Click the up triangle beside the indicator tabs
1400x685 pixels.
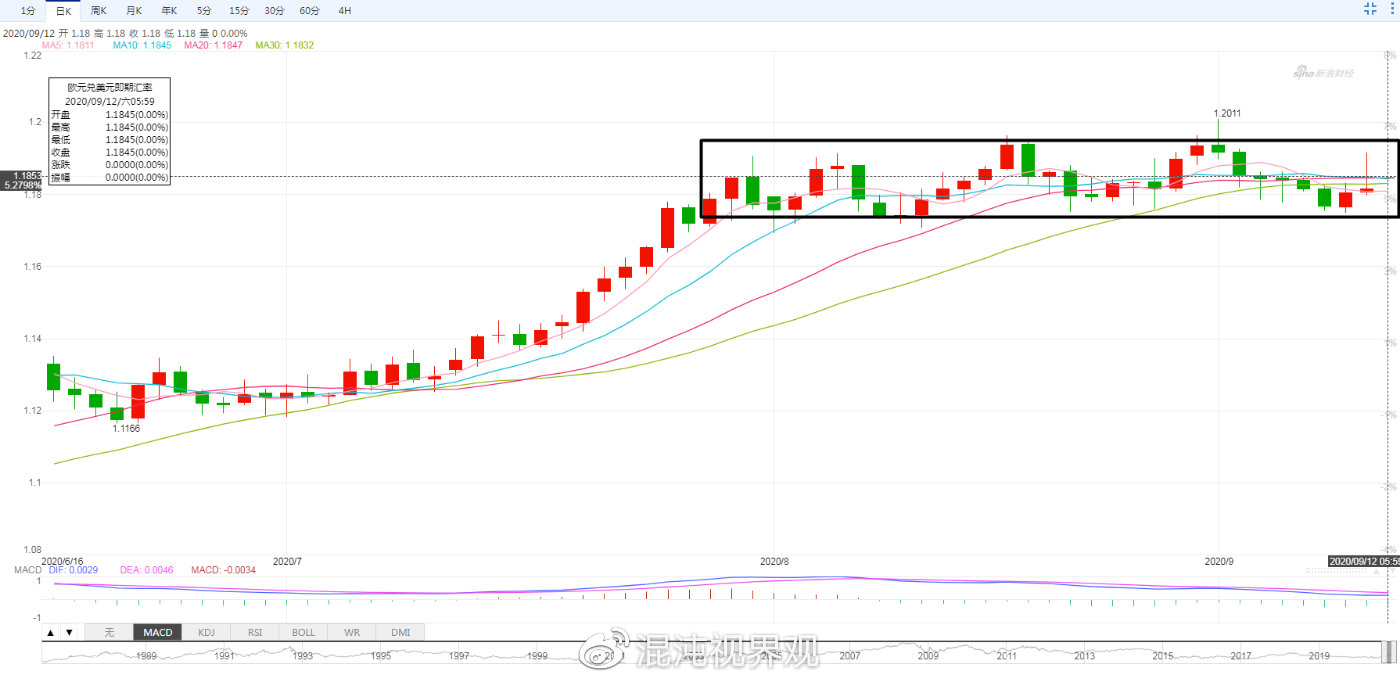[x=50, y=632]
